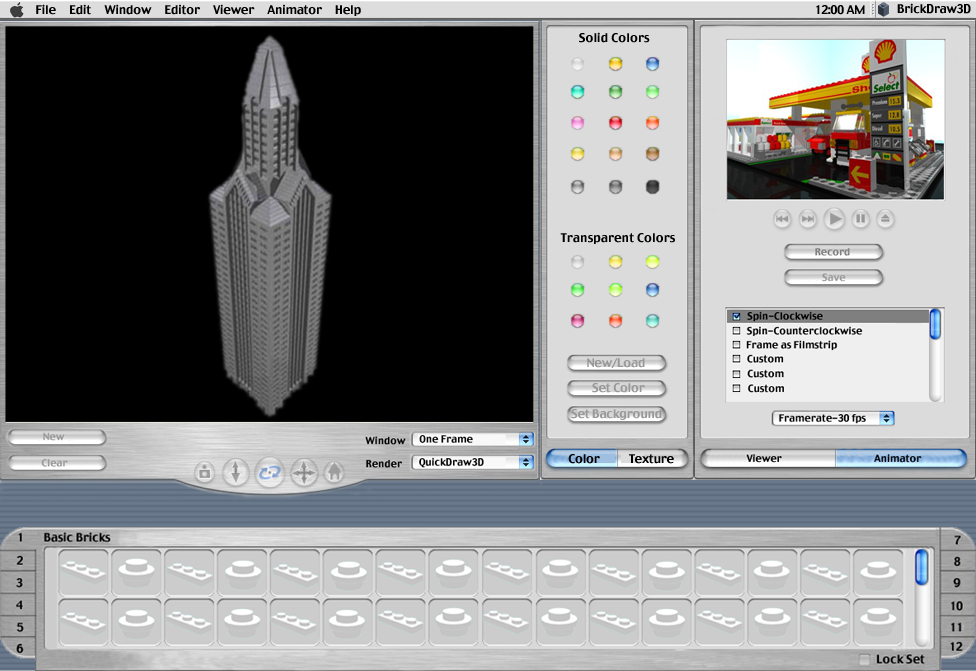Viewport: 976px width, 671px height.
Task: Click the eject button in the Animator
Action: point(886,219)
